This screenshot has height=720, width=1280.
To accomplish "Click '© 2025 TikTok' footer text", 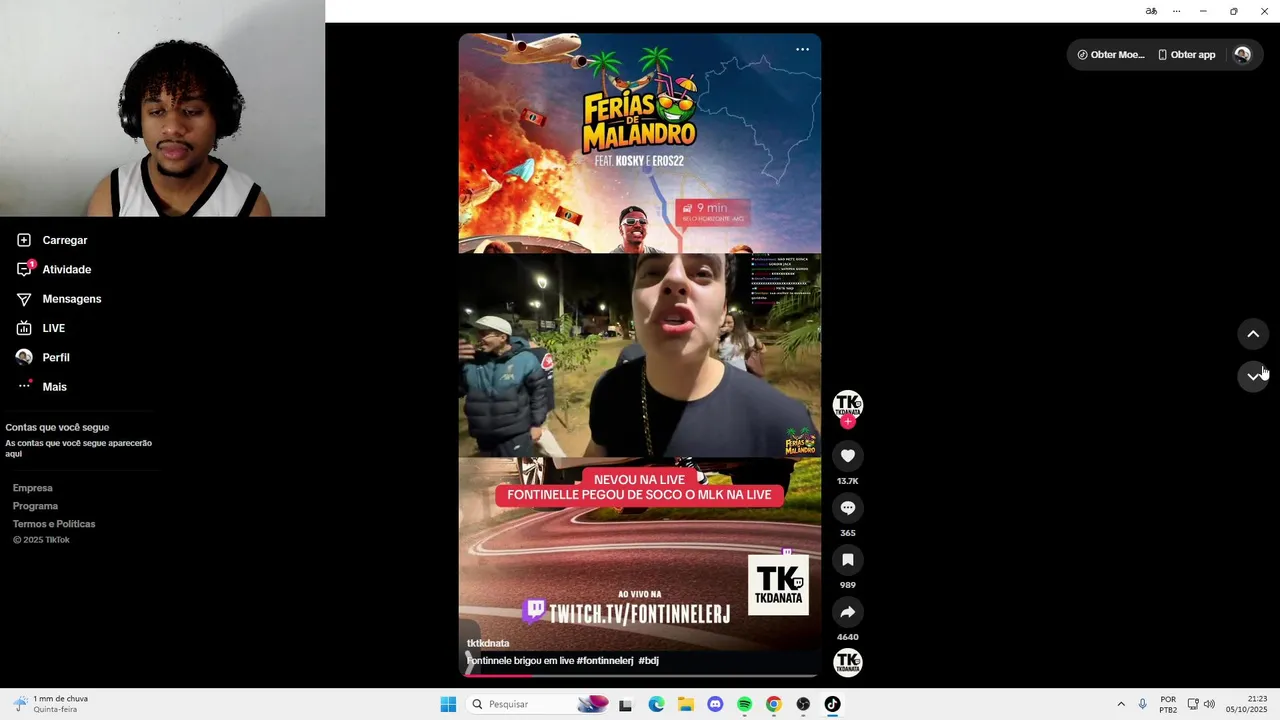I will click(x=41, y=540).
